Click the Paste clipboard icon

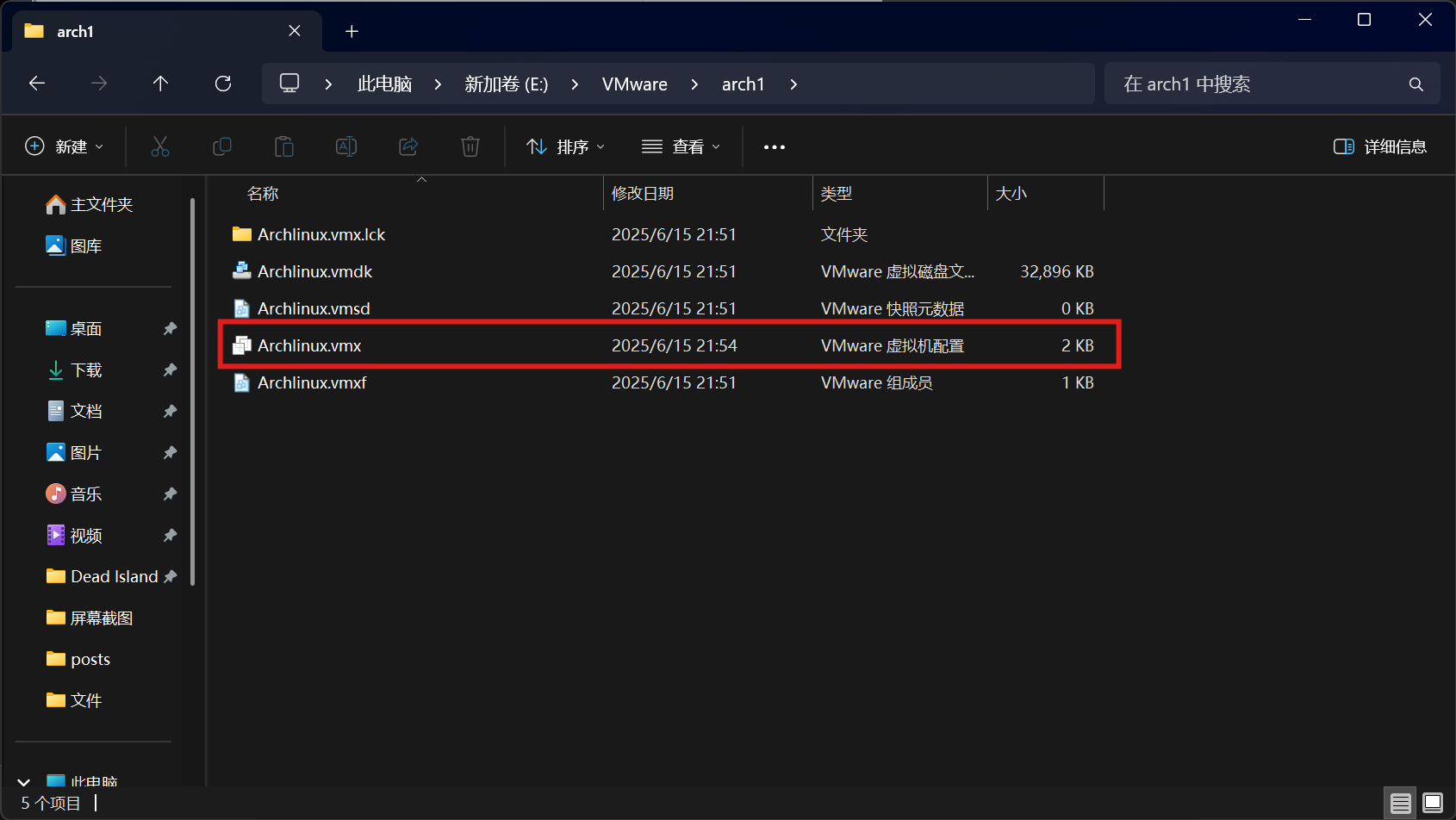pyautogui.click(x=284, y=146)
